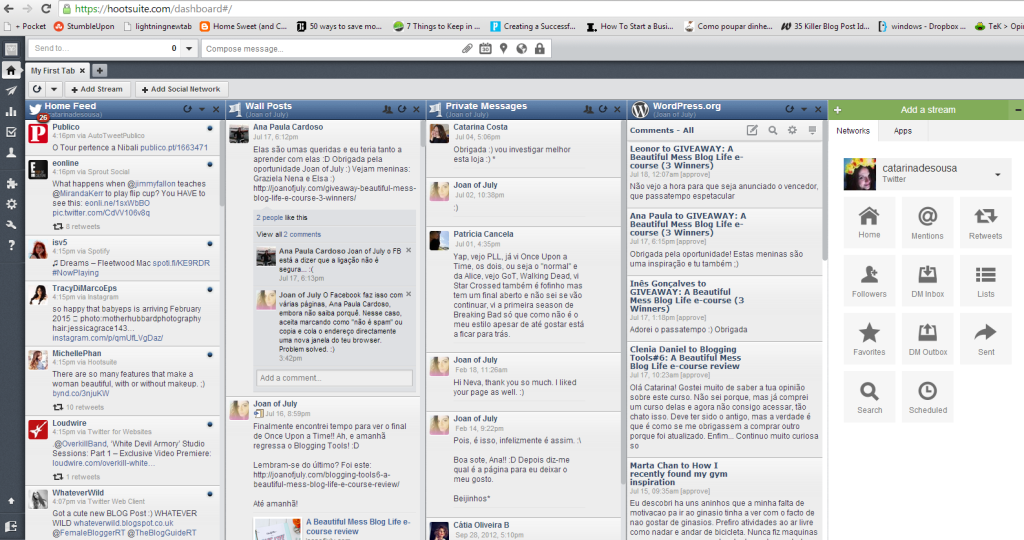
Task: Open the Streams home icon in sidebar
Action: (x=11, y=70)
